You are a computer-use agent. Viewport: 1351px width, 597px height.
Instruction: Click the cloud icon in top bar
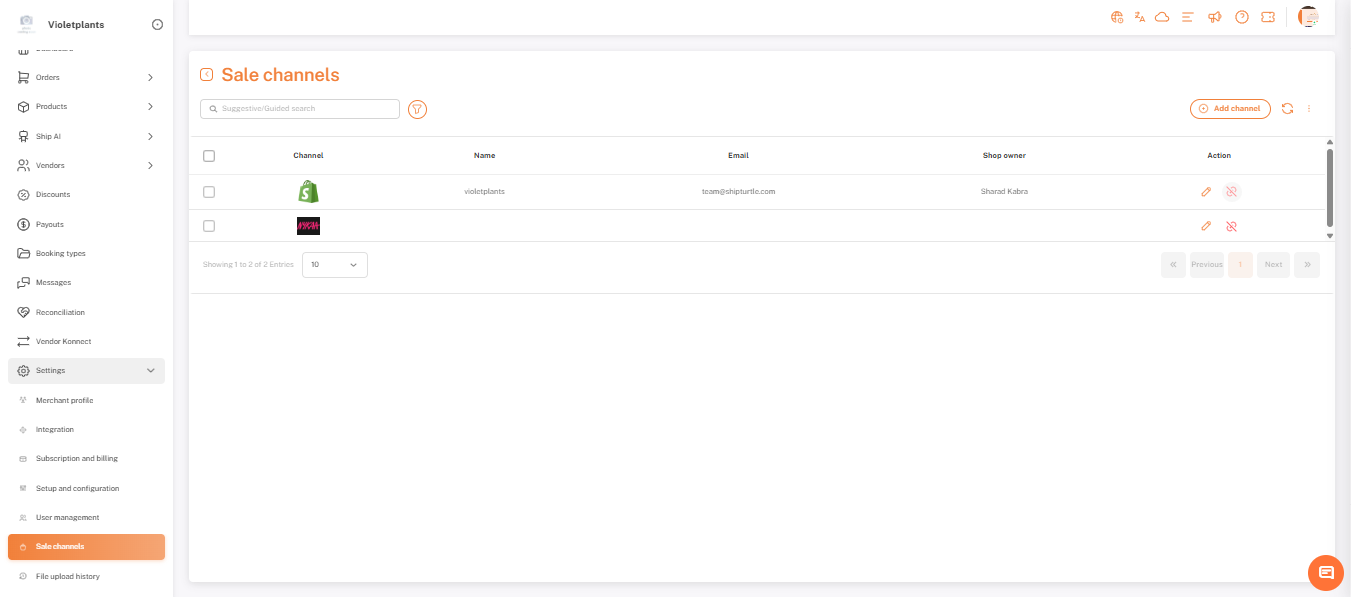click(1162, 17)
